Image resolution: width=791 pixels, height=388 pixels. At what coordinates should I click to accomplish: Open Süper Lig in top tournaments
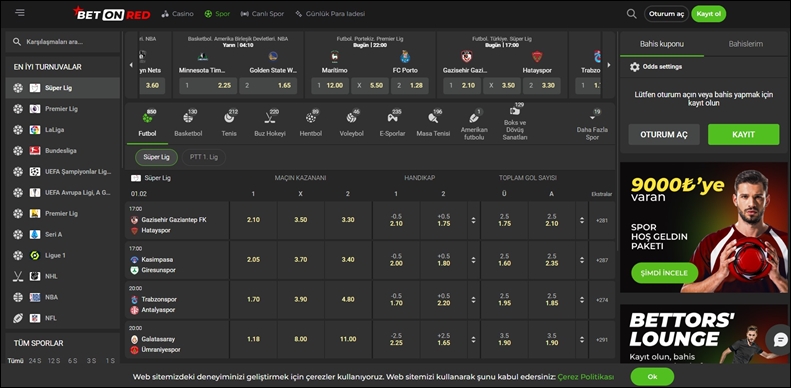pos(63,88)
